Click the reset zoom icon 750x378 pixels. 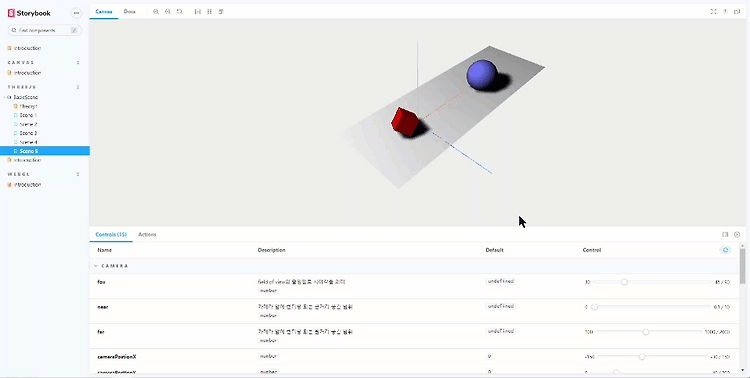[x=179, y=11]
